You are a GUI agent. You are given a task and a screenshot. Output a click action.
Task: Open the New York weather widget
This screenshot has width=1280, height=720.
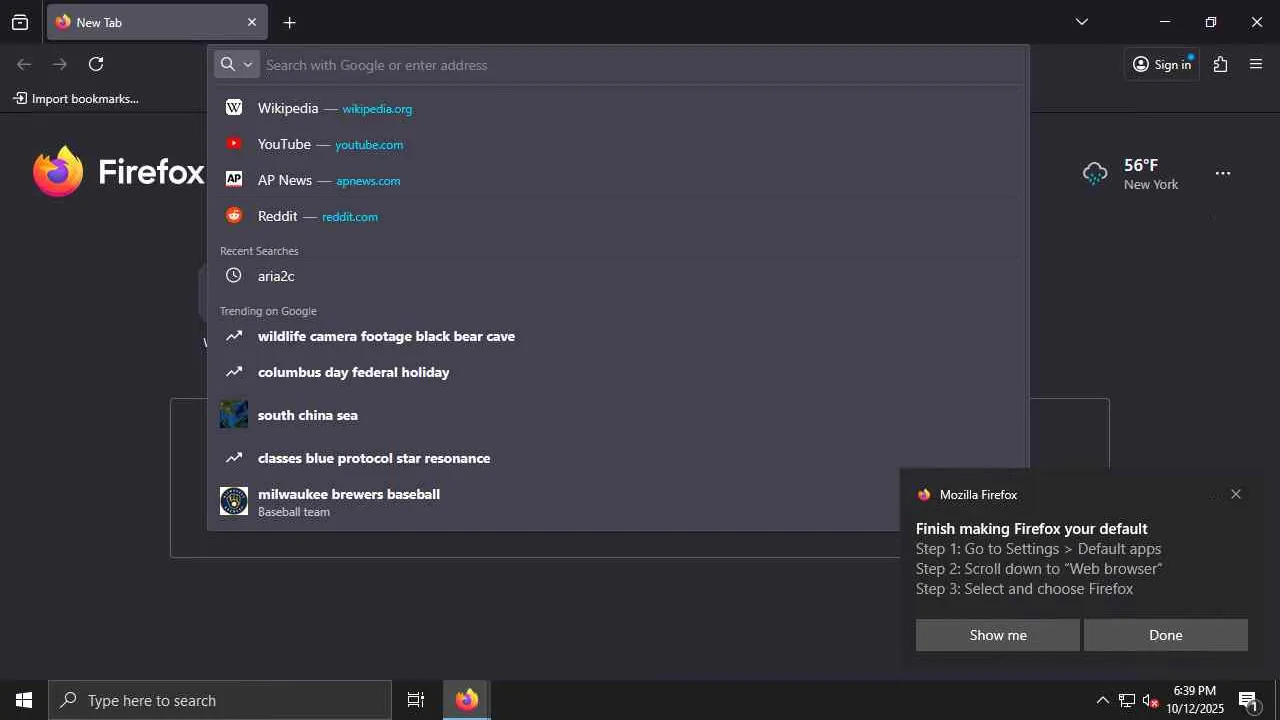click(x=1131, y=174)
